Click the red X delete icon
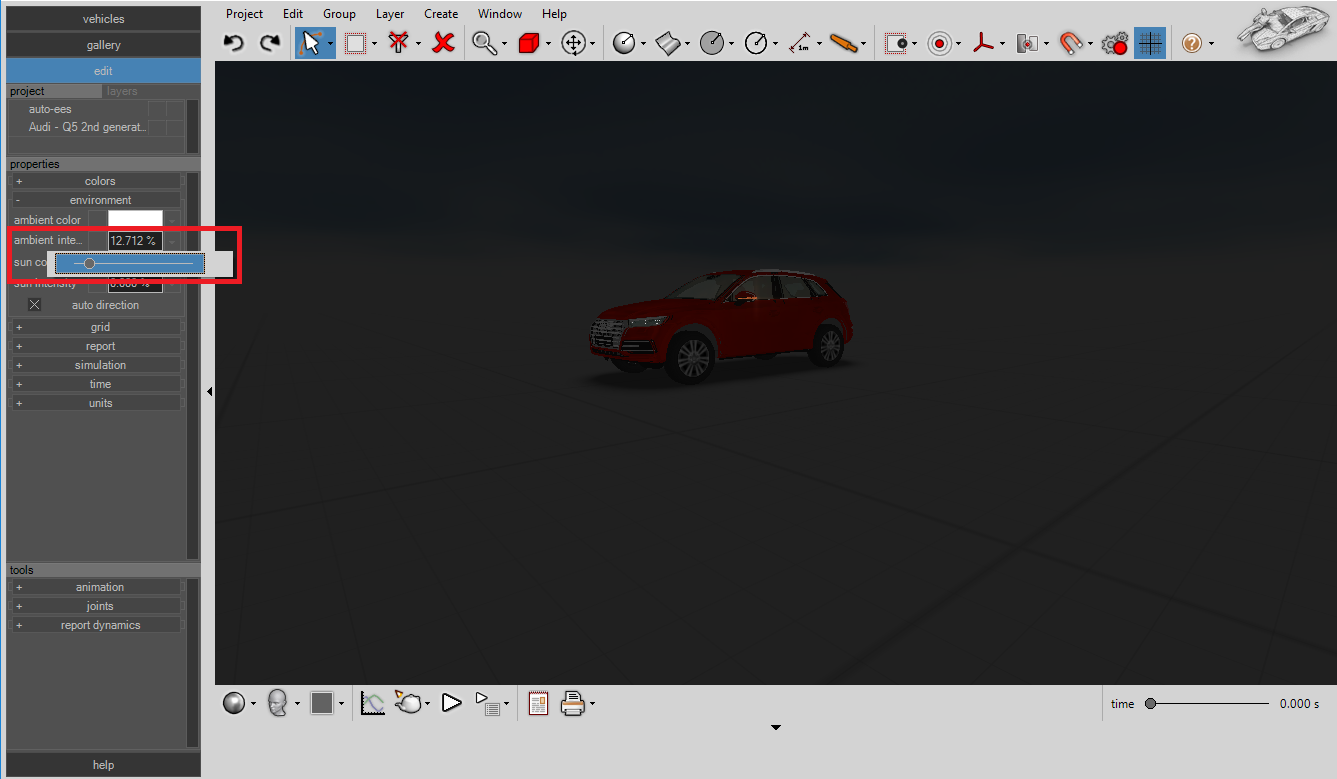 [x=444, y=43]
